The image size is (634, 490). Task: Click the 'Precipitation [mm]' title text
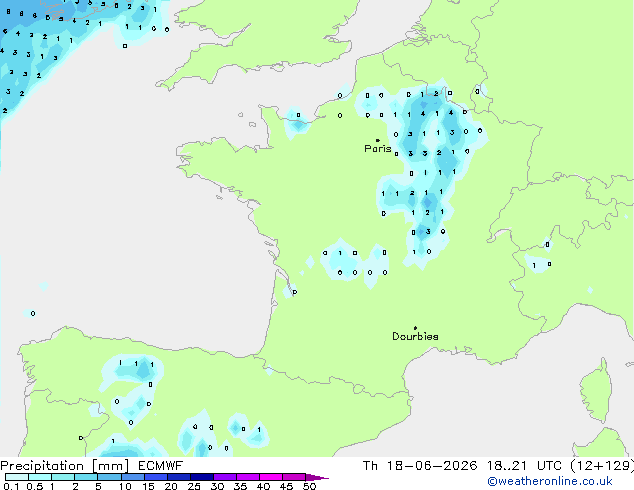click(65, 466)
